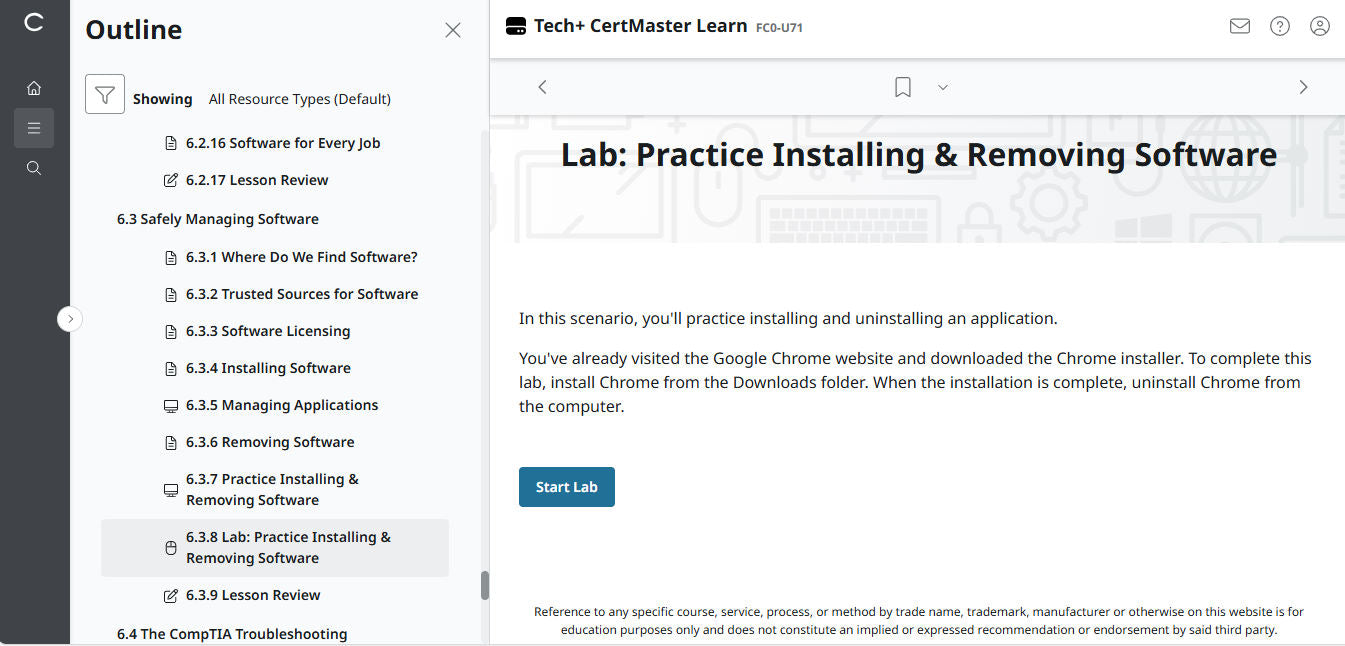
Task: Open the user account profile icon
Action: click(1319, 26)
